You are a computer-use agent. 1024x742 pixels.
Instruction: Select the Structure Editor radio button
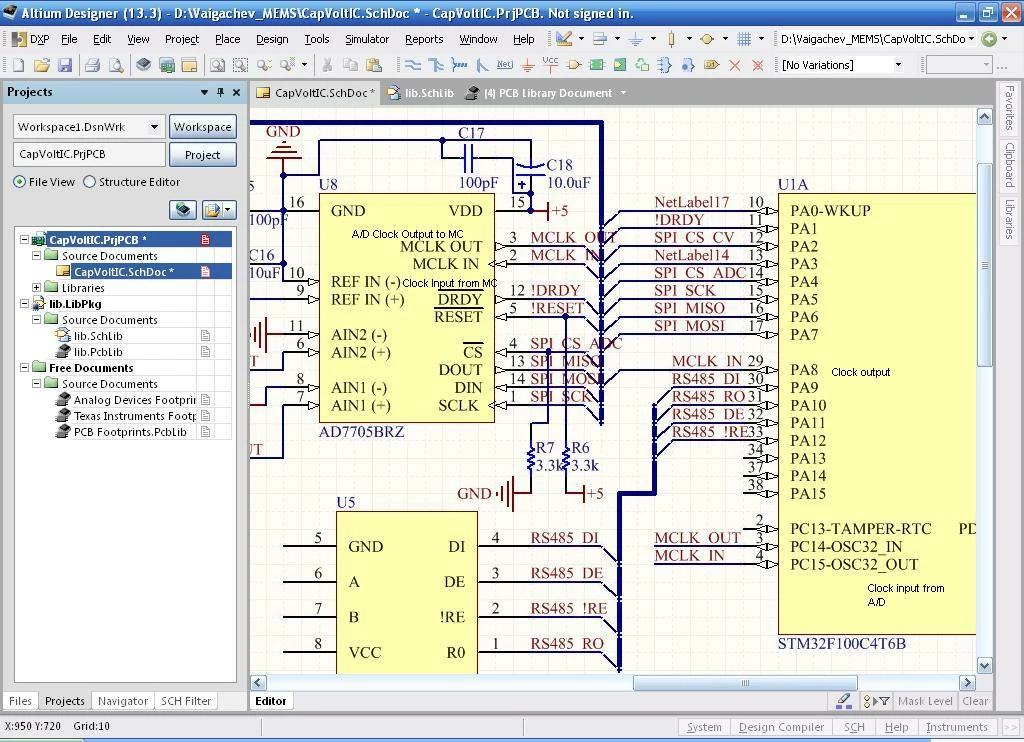[89, 182]
